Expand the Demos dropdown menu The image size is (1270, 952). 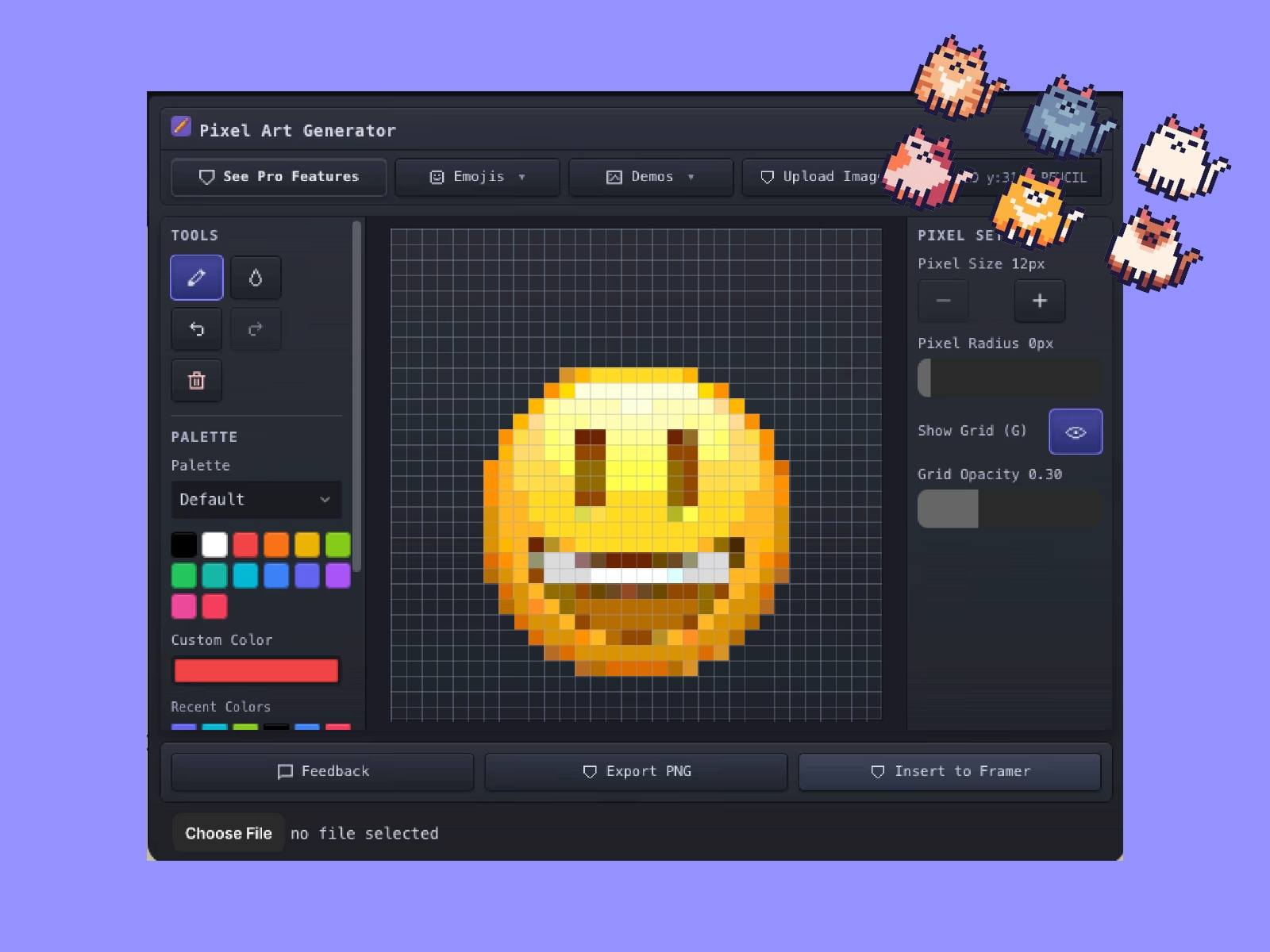pos(691,177)
